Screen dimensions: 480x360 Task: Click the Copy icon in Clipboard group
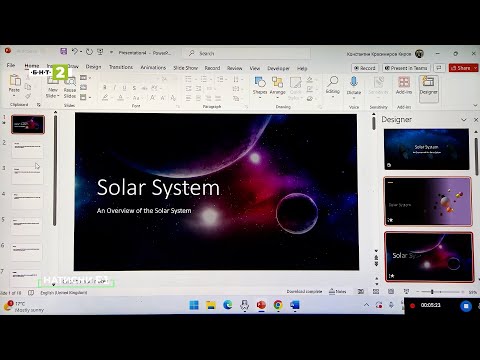coord(28,87)
